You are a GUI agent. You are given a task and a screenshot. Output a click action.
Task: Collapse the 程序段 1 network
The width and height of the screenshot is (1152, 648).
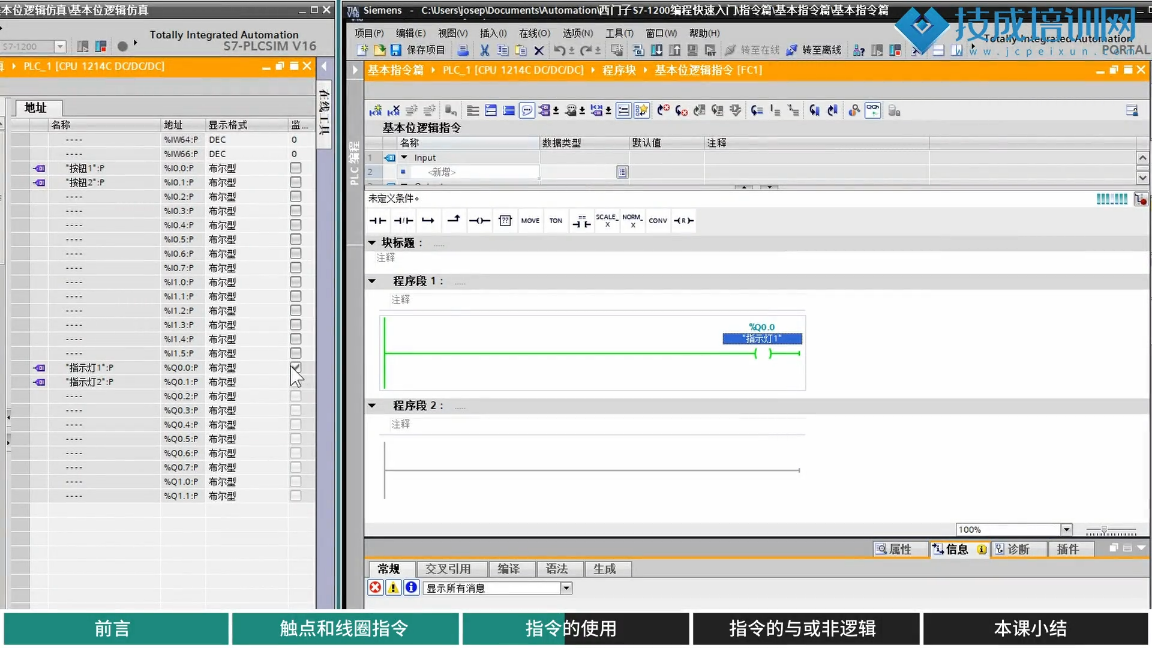coord(372,281)
